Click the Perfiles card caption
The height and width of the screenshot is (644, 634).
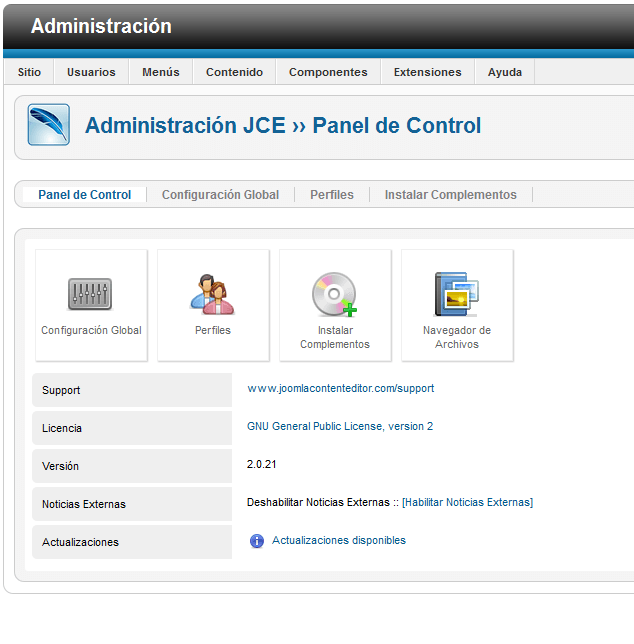(x=213, y=330)
